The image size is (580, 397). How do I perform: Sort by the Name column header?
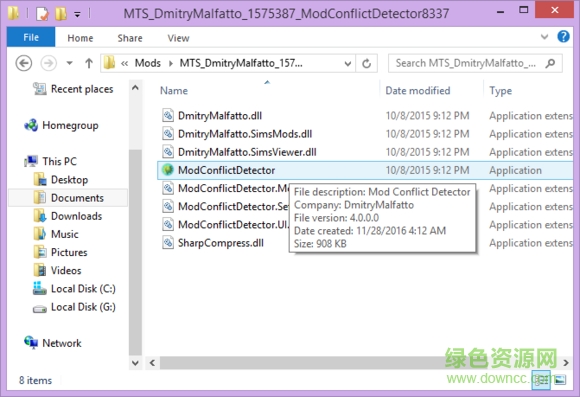coord(173,91)
